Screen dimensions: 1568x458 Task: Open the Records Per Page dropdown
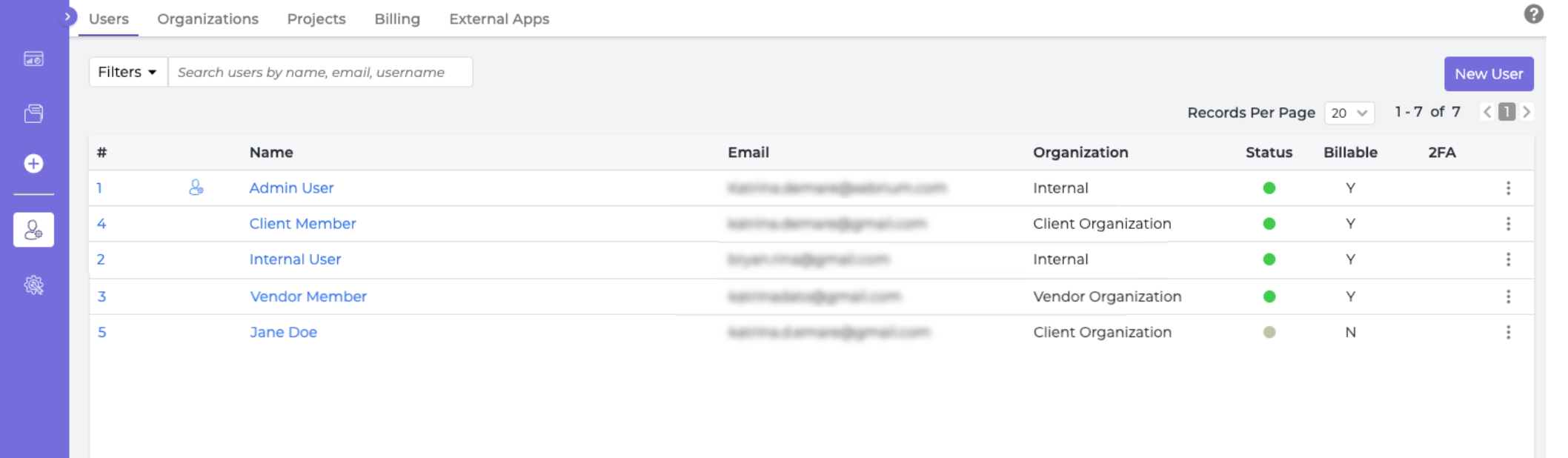1349,113
